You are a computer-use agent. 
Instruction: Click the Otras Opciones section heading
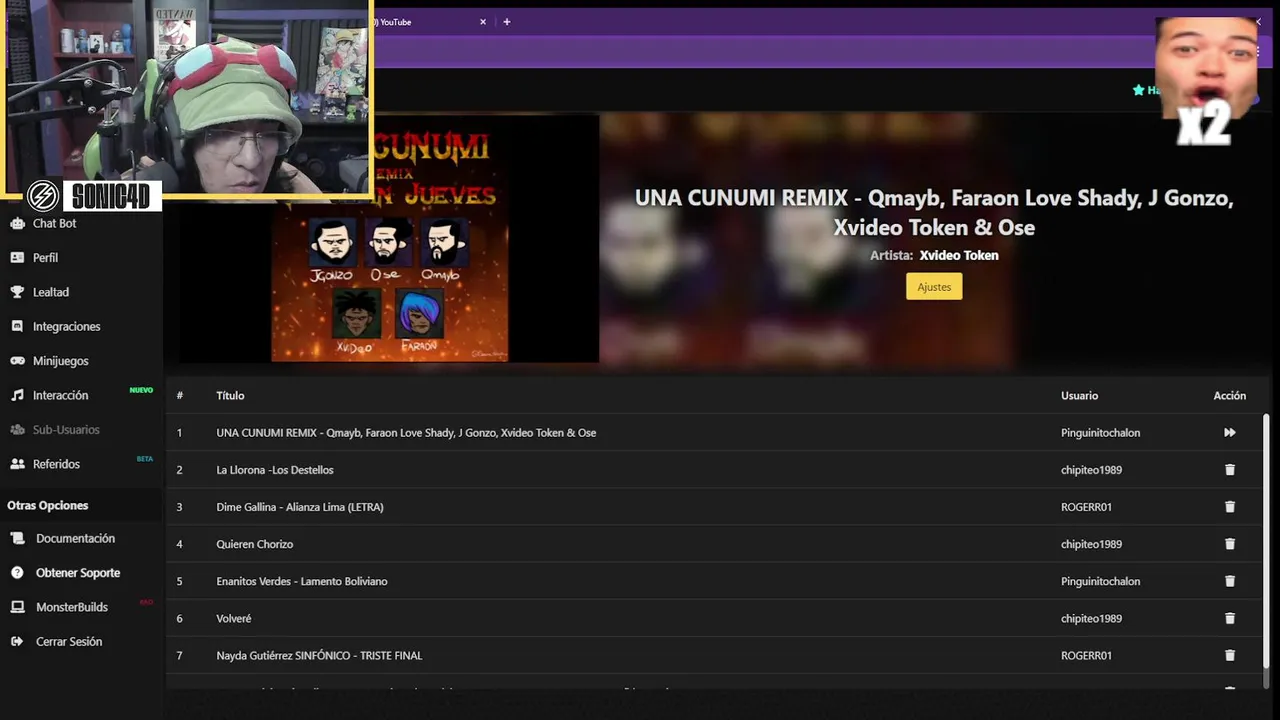tap(48, 505)
